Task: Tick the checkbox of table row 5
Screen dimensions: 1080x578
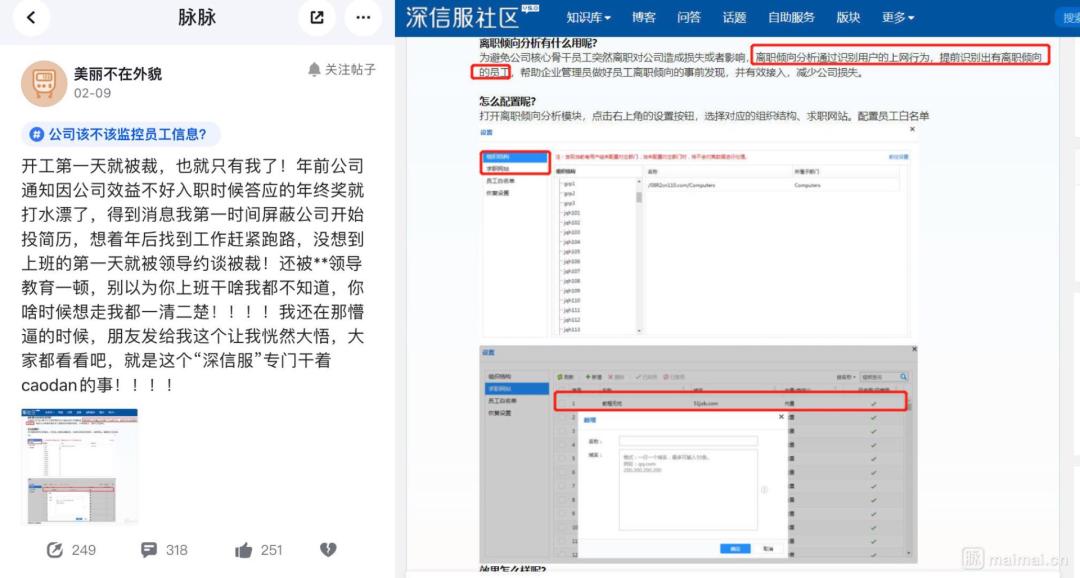Action: tap(561, 459)
